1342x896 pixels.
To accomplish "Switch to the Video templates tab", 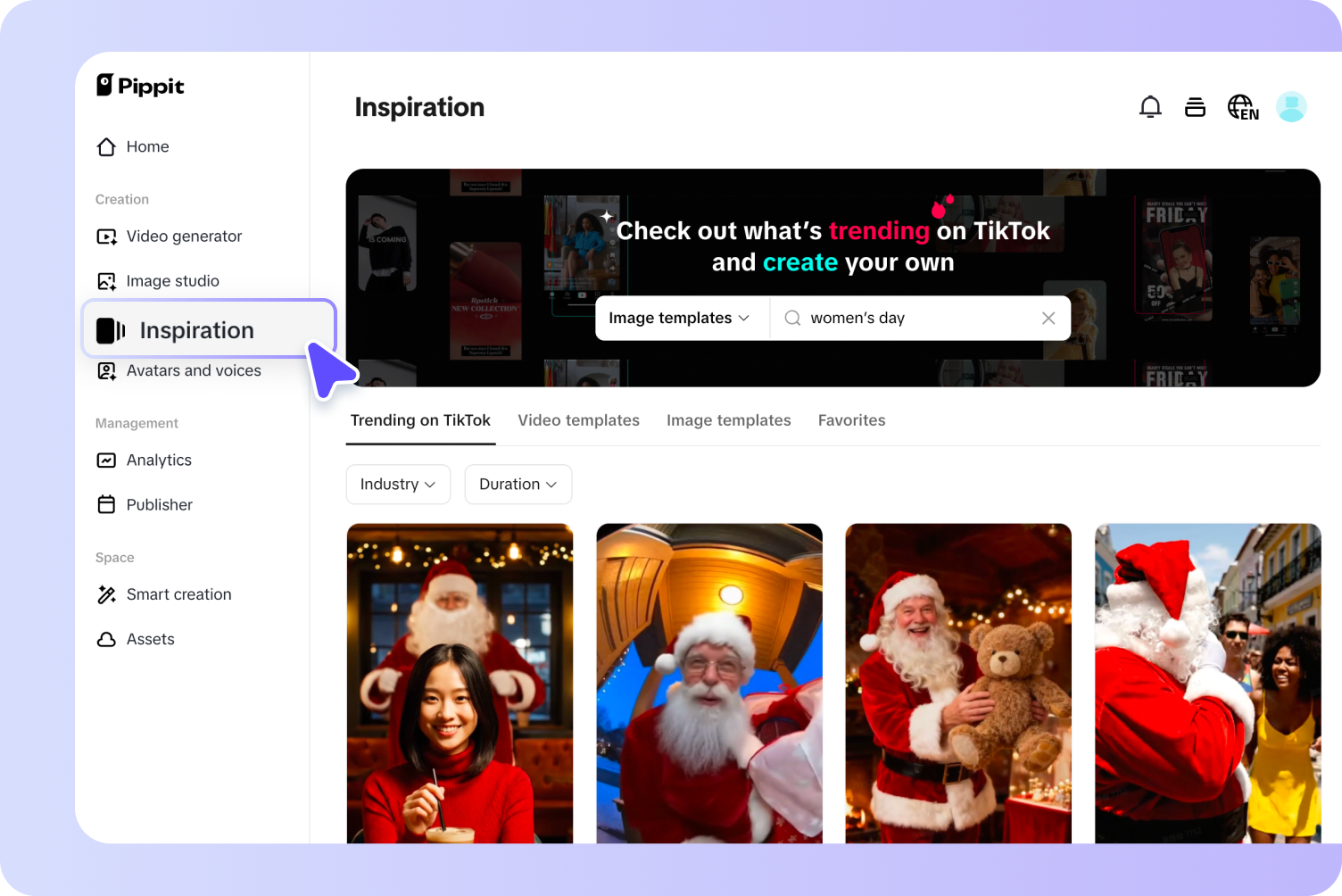I will [578, 419].
